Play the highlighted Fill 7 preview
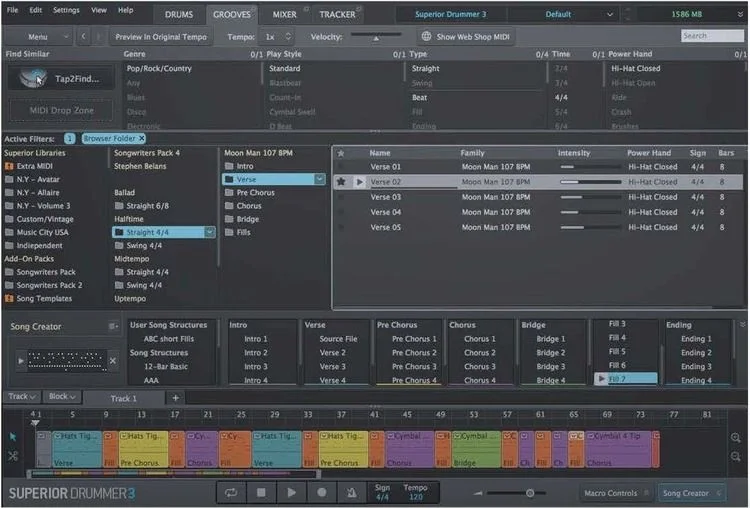Viewport: 750px width, 508px height. (601, 379)
